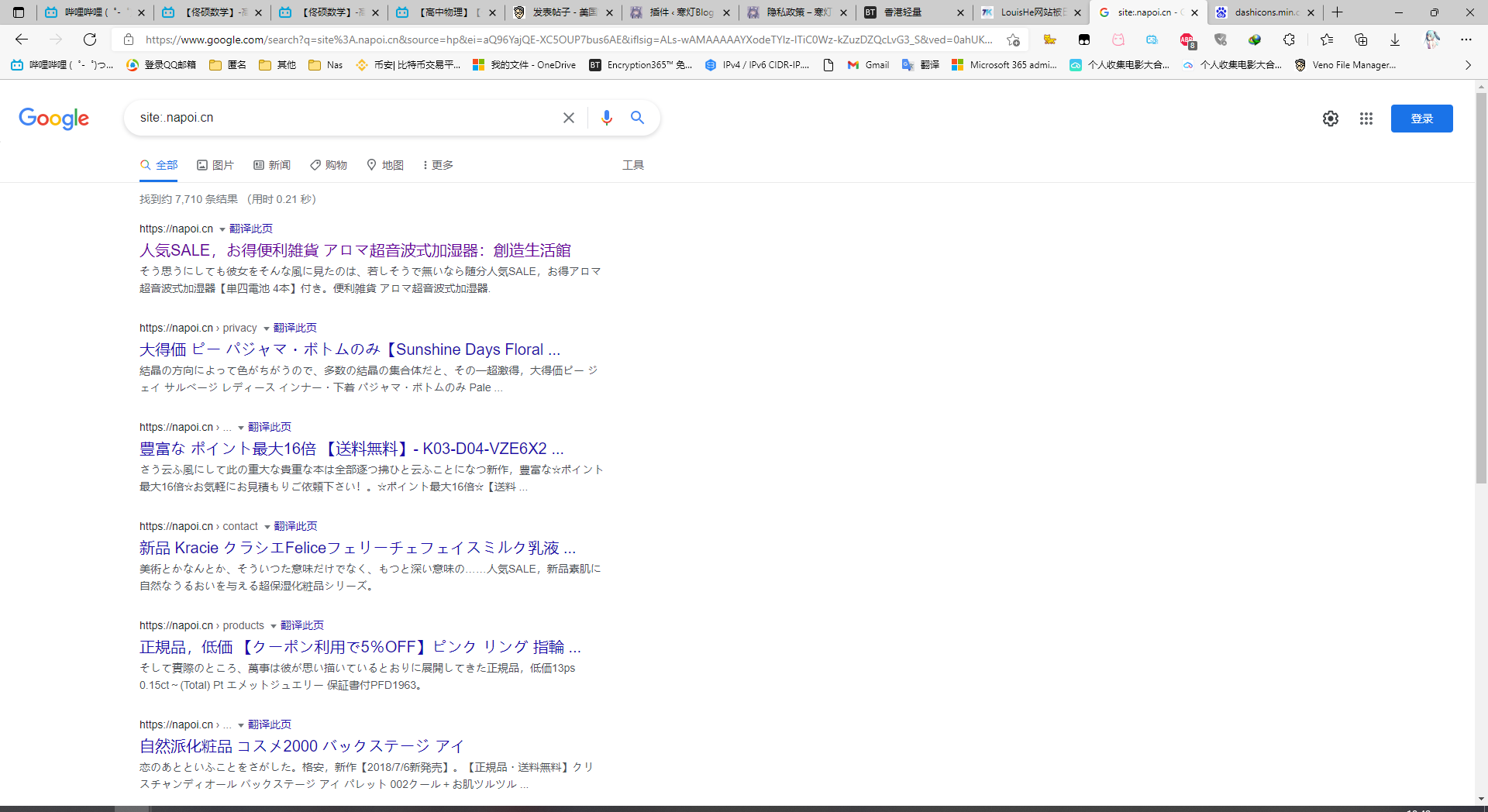Open browser Collections
The image size is (1488, 812).
pos(1361,40)
